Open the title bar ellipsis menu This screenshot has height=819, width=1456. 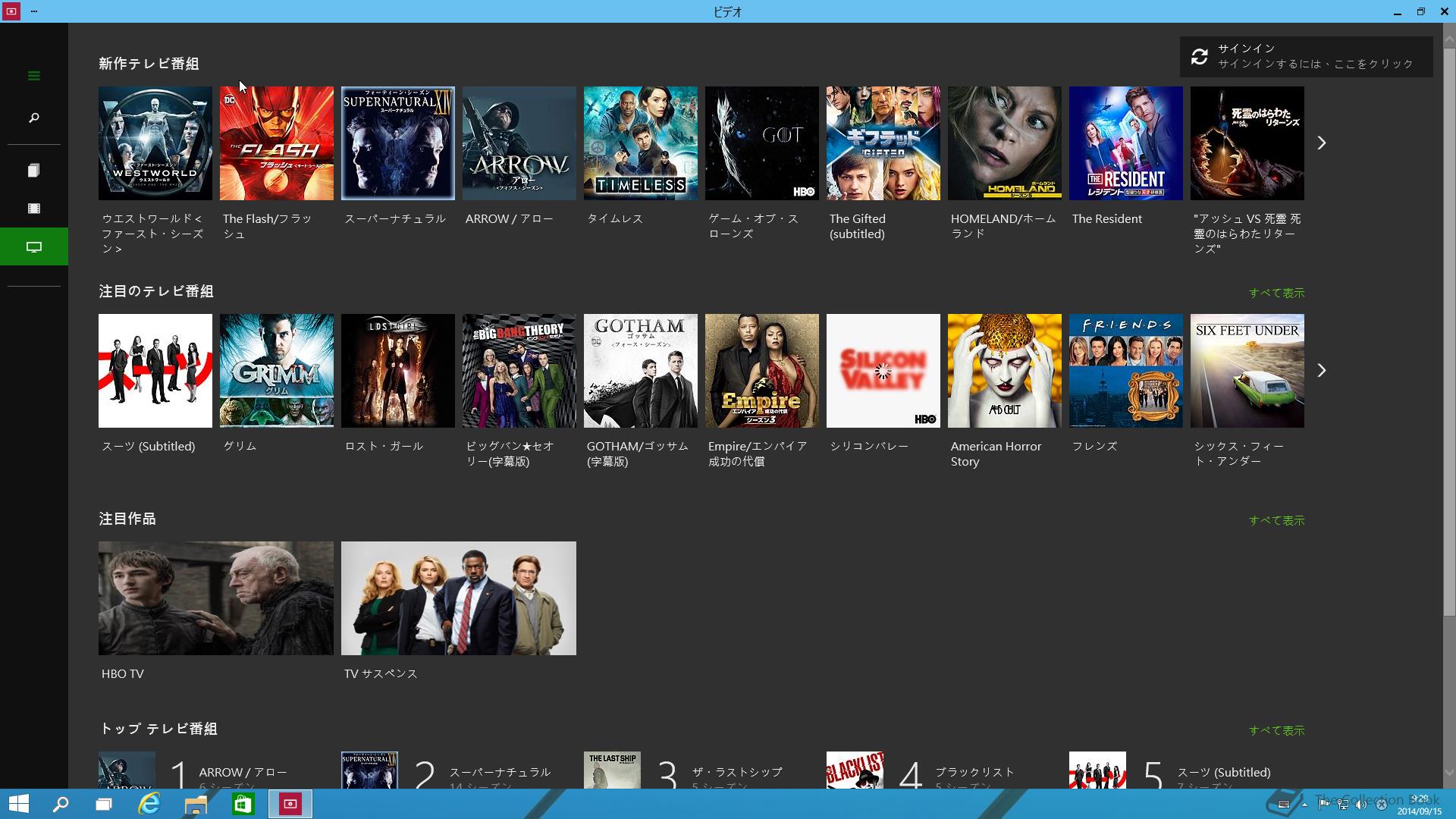(x=34, y=11)
